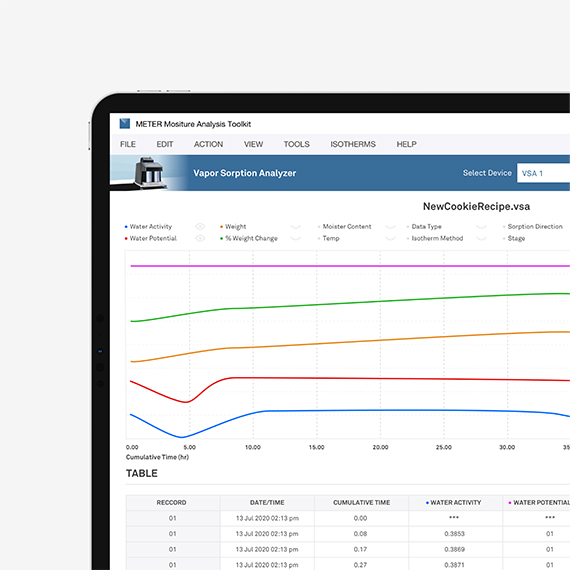Image resolution: width=570 pixels, height=570 pixels.
Task: Open the Select Device dropdown showing VSA 1
Action: 543,173
